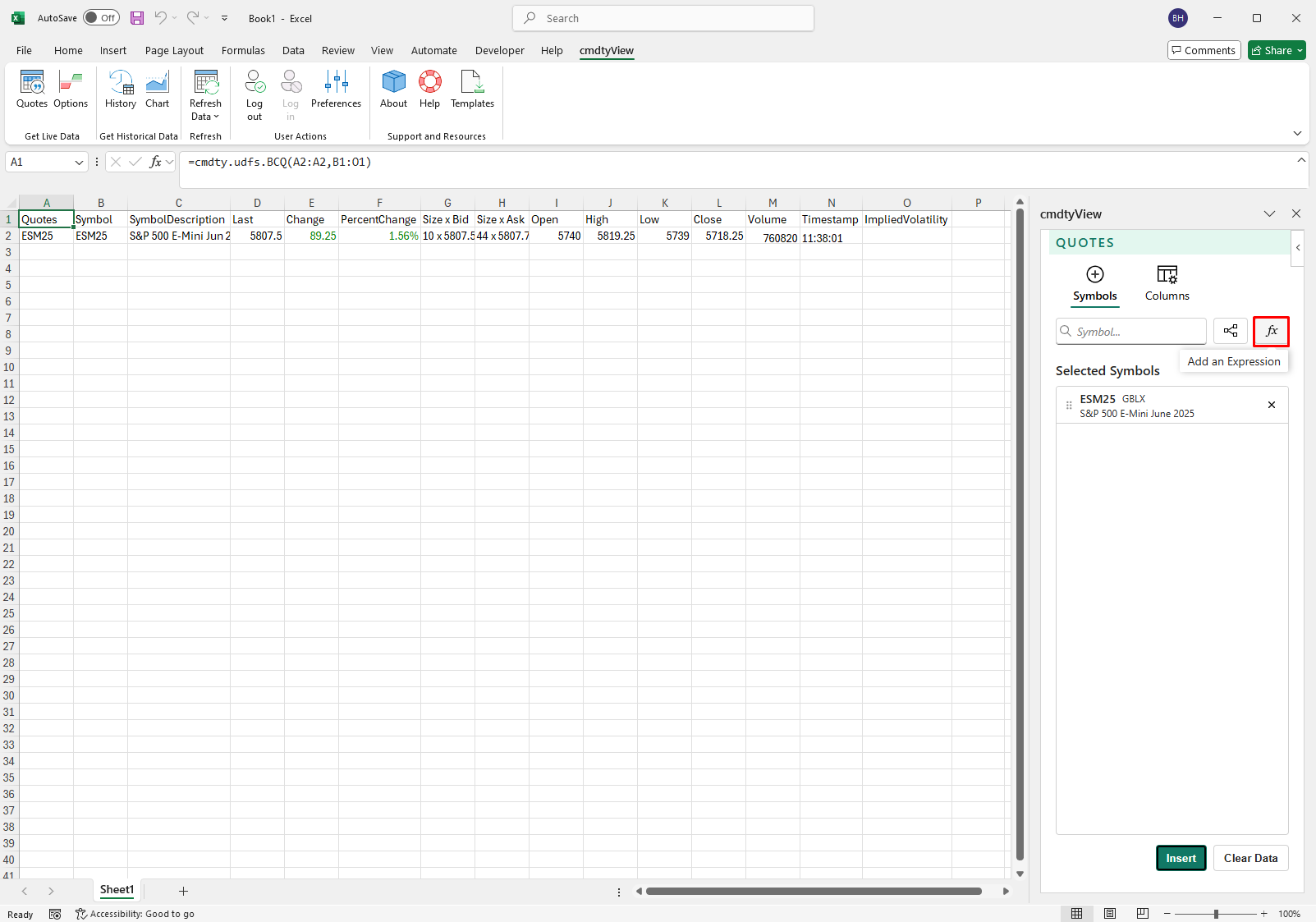Viewport: 1316px width, 922px height.
Task: Switch to Page Layout view icon
Action: click(1110, 914)
